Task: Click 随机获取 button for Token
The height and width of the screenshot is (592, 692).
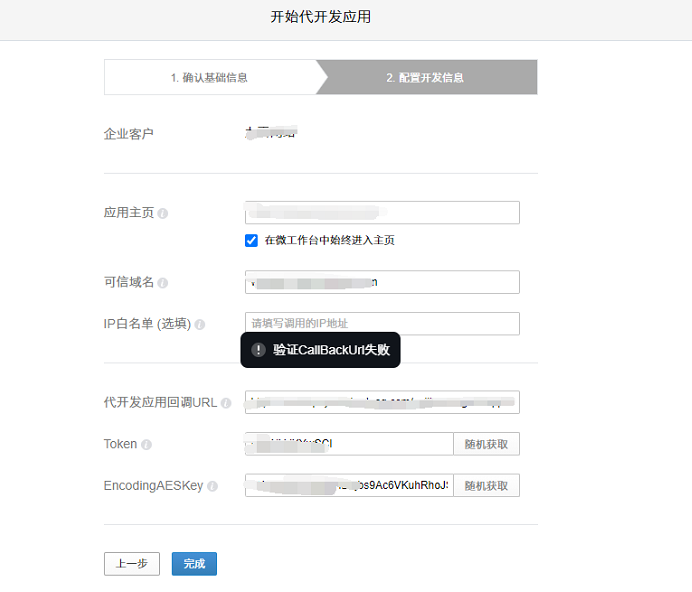Action: click(x=486, y=444)
